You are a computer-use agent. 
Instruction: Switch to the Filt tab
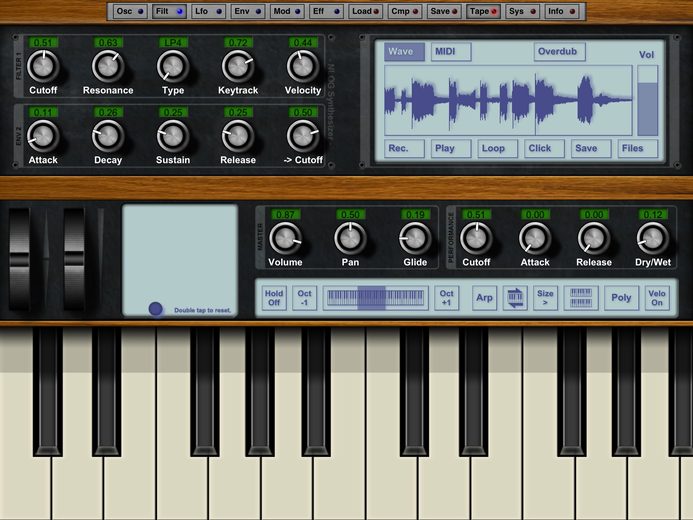[x=169, y=11]
